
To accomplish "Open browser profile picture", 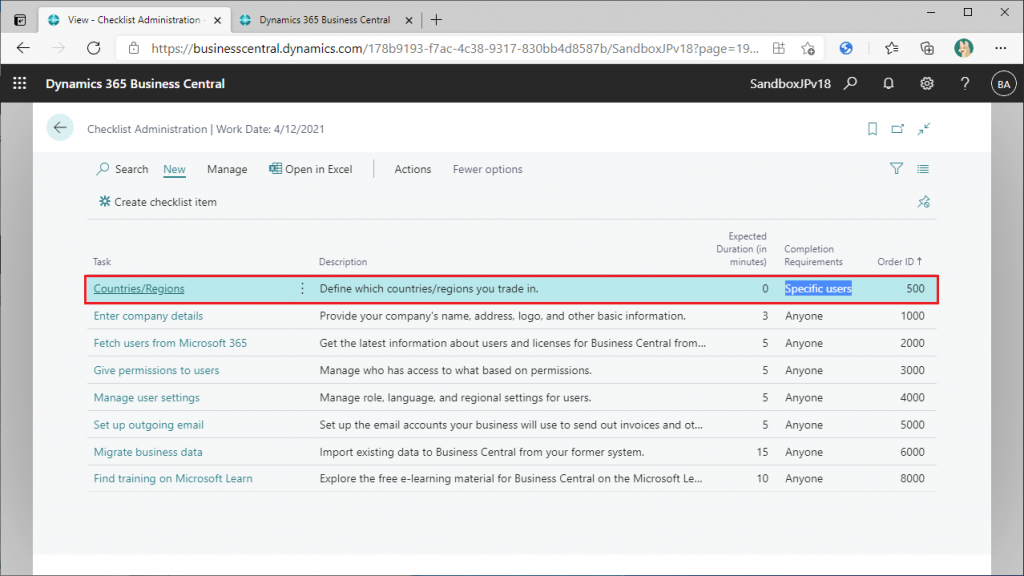I will click(963, 48).
